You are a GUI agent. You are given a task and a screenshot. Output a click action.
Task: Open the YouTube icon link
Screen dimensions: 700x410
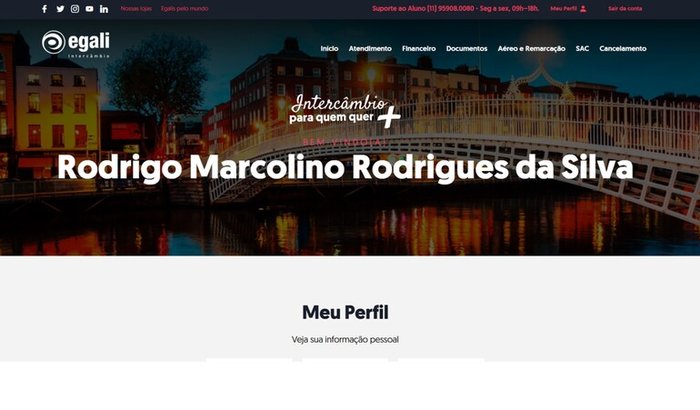(90, 9)
